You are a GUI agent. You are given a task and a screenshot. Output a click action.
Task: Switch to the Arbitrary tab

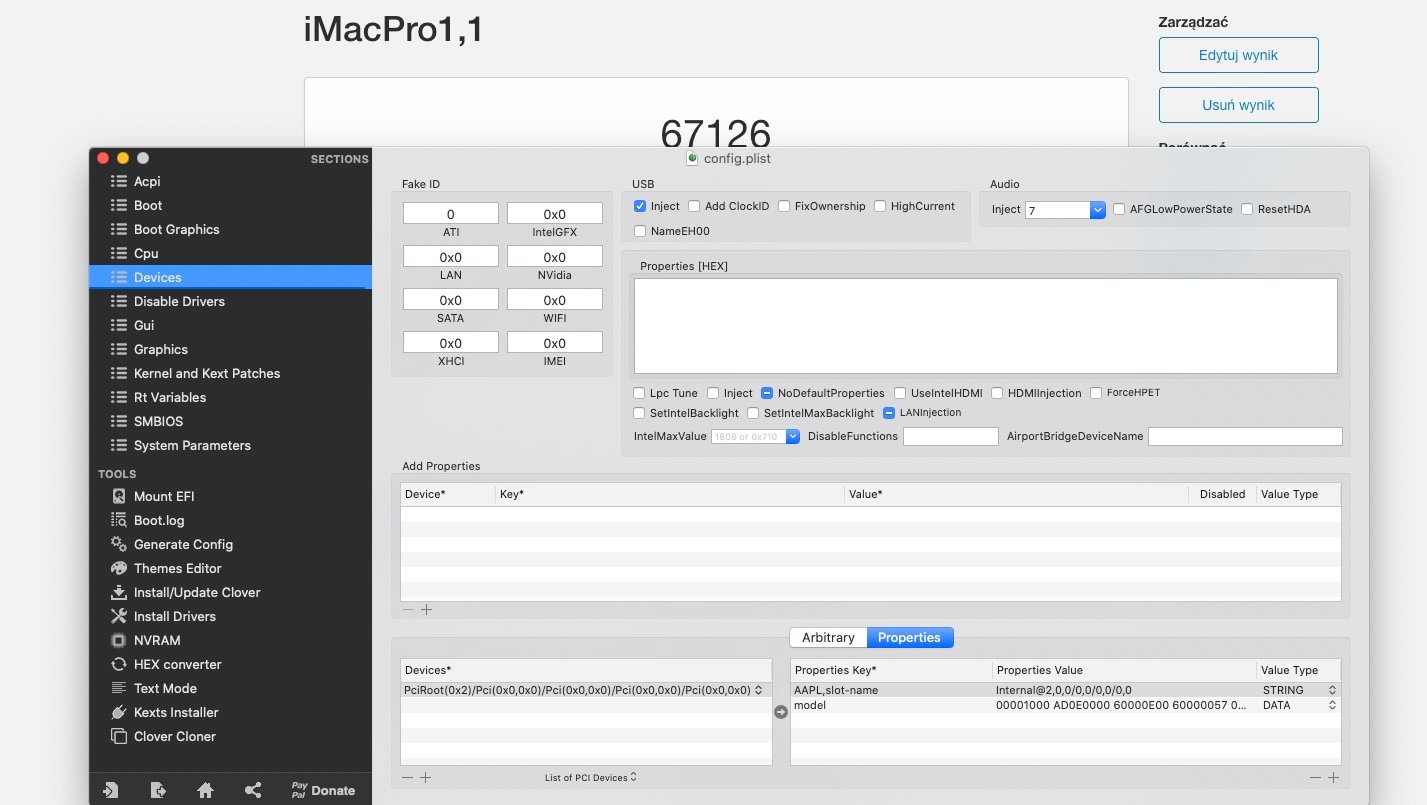828,638
